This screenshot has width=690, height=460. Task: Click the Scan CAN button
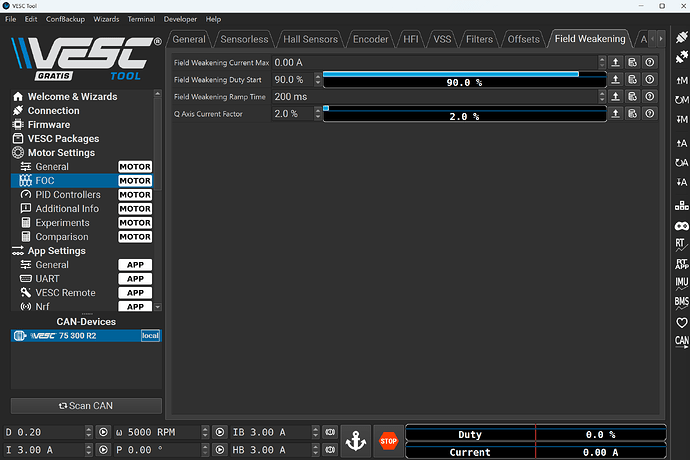tap(86, 405)
